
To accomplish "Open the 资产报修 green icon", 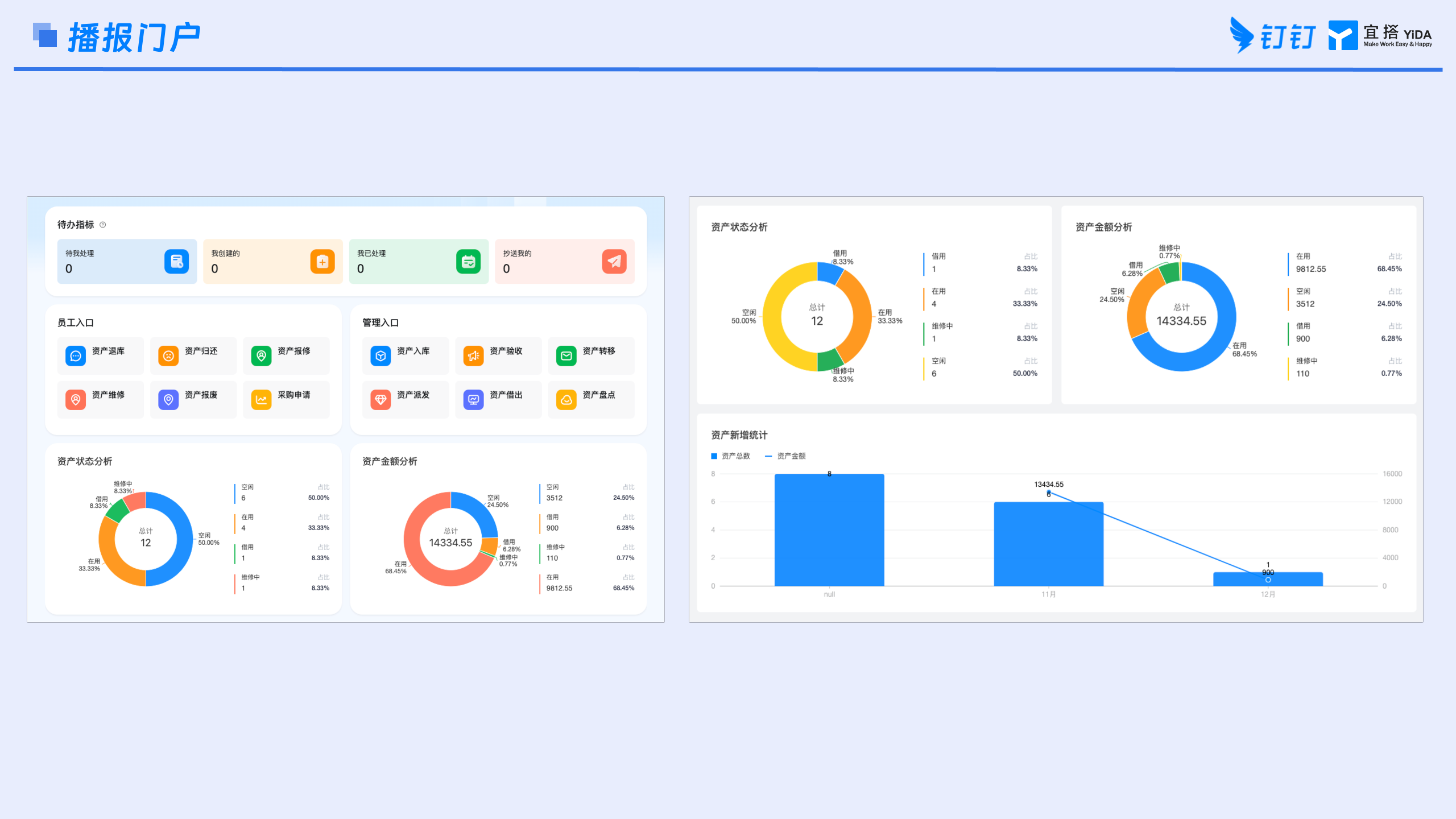I will tap(261, 356).
